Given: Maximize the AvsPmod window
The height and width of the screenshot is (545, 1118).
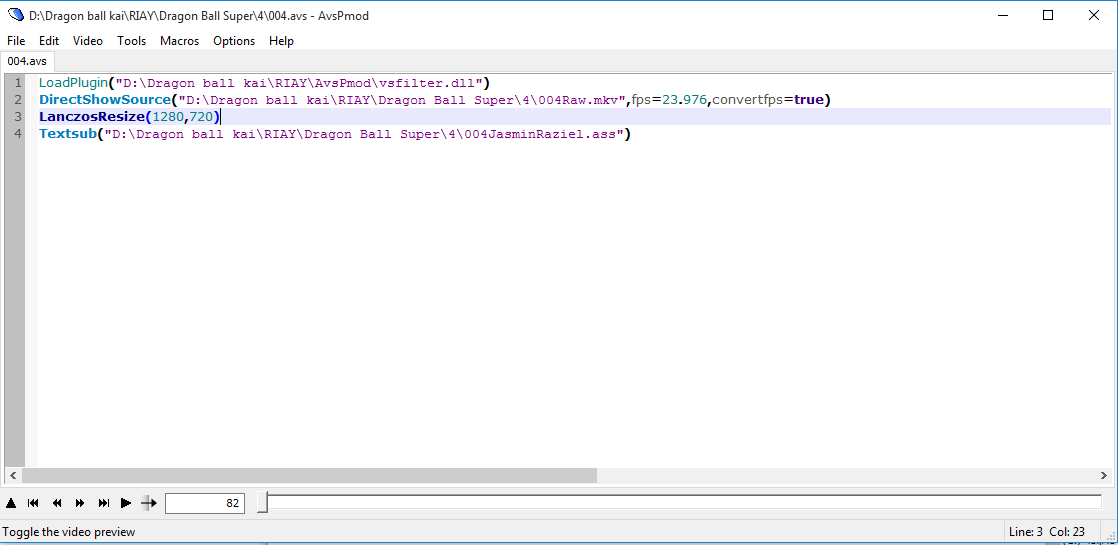Looking at the screenshot, I should [1048, 15].
